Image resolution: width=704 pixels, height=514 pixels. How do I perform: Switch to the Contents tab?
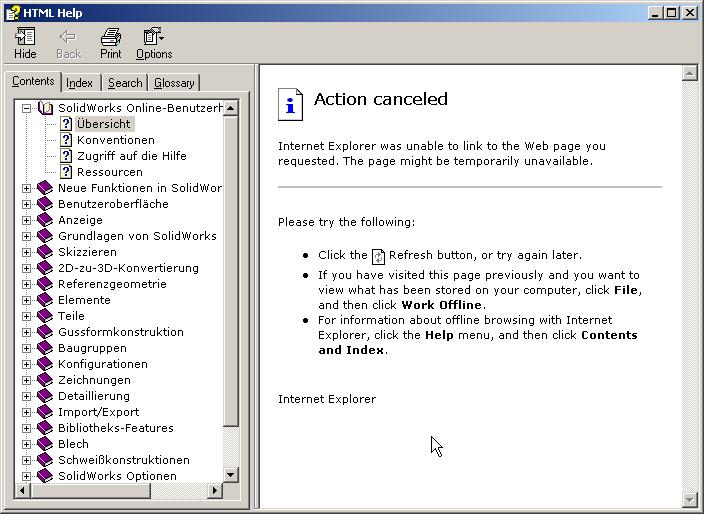33,81
